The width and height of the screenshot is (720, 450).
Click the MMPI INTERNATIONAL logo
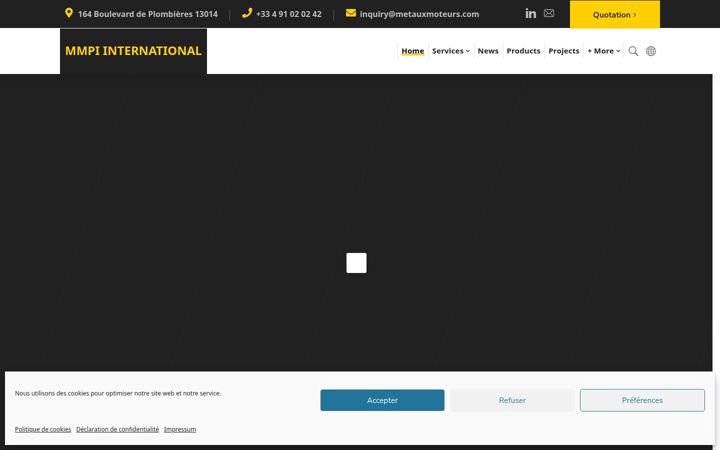tap(133, 51)
